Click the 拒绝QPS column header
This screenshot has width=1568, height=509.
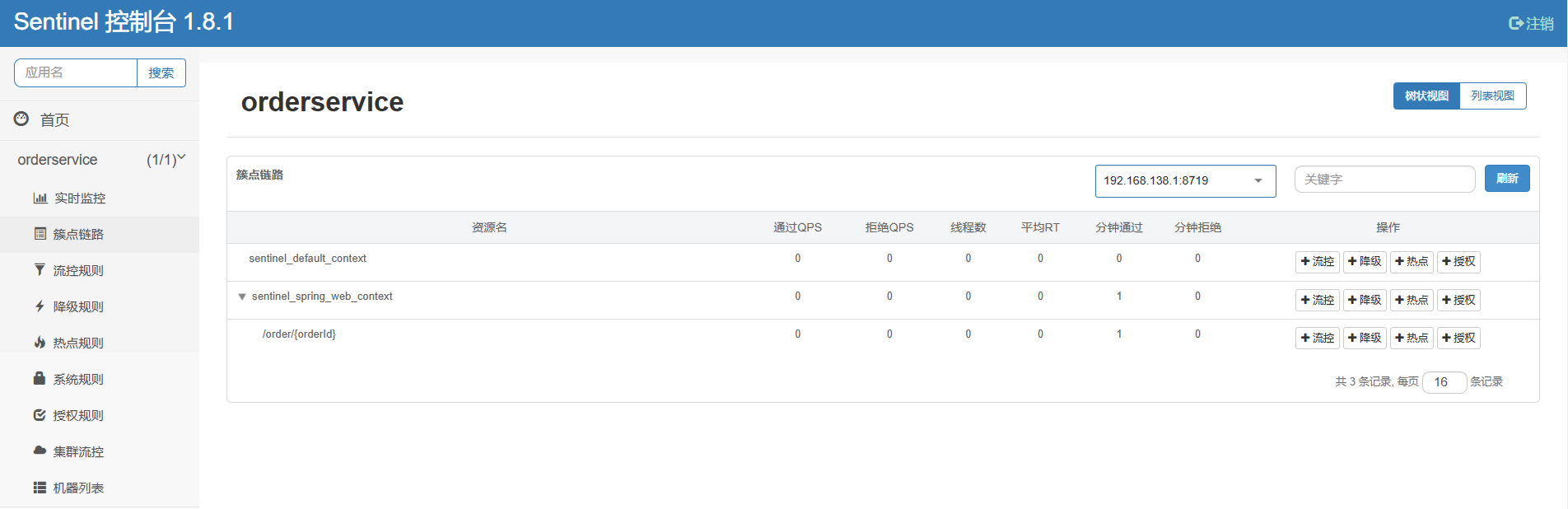coord(889,227)
